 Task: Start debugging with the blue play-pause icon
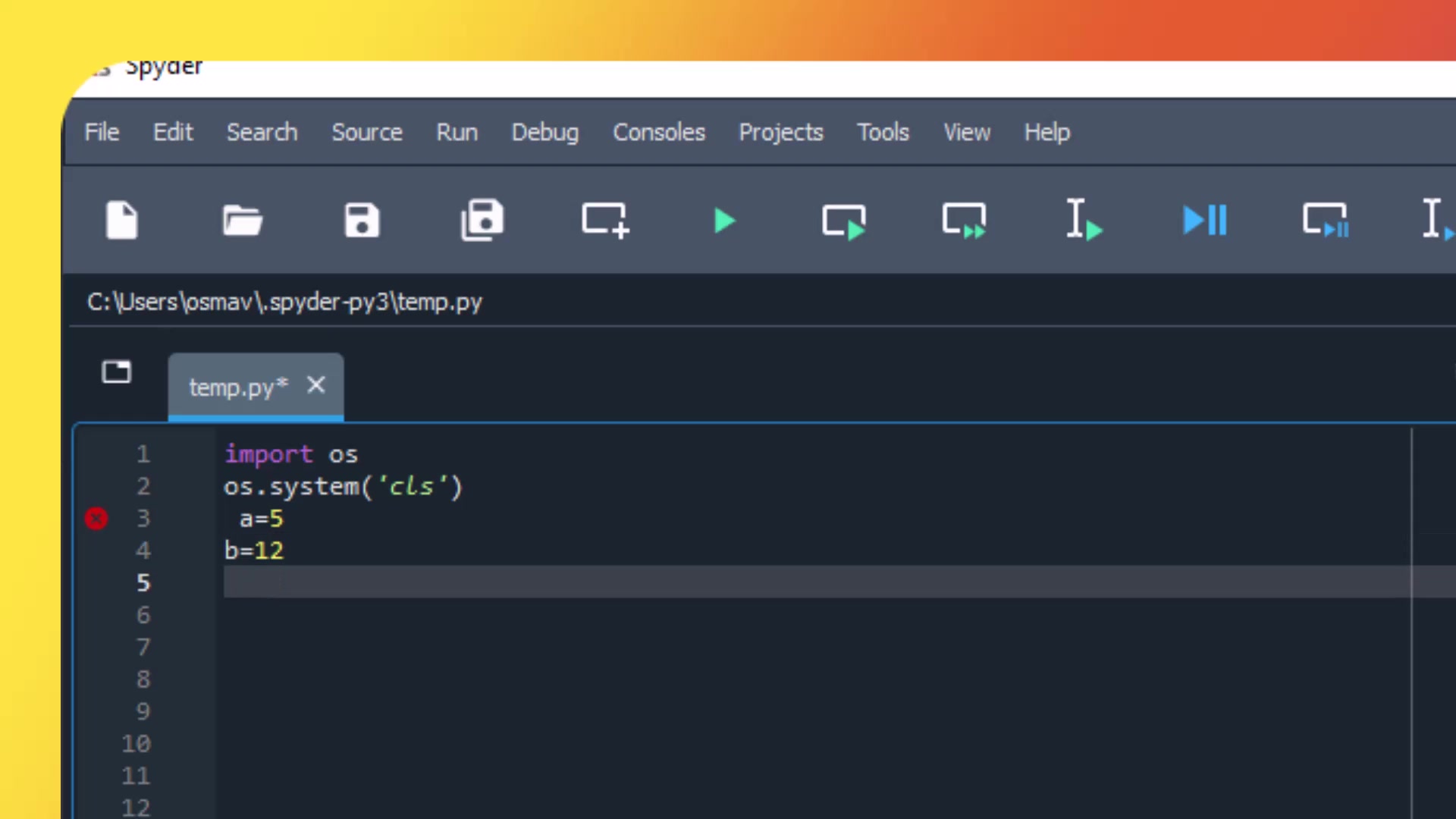(x=1204, y=221)
